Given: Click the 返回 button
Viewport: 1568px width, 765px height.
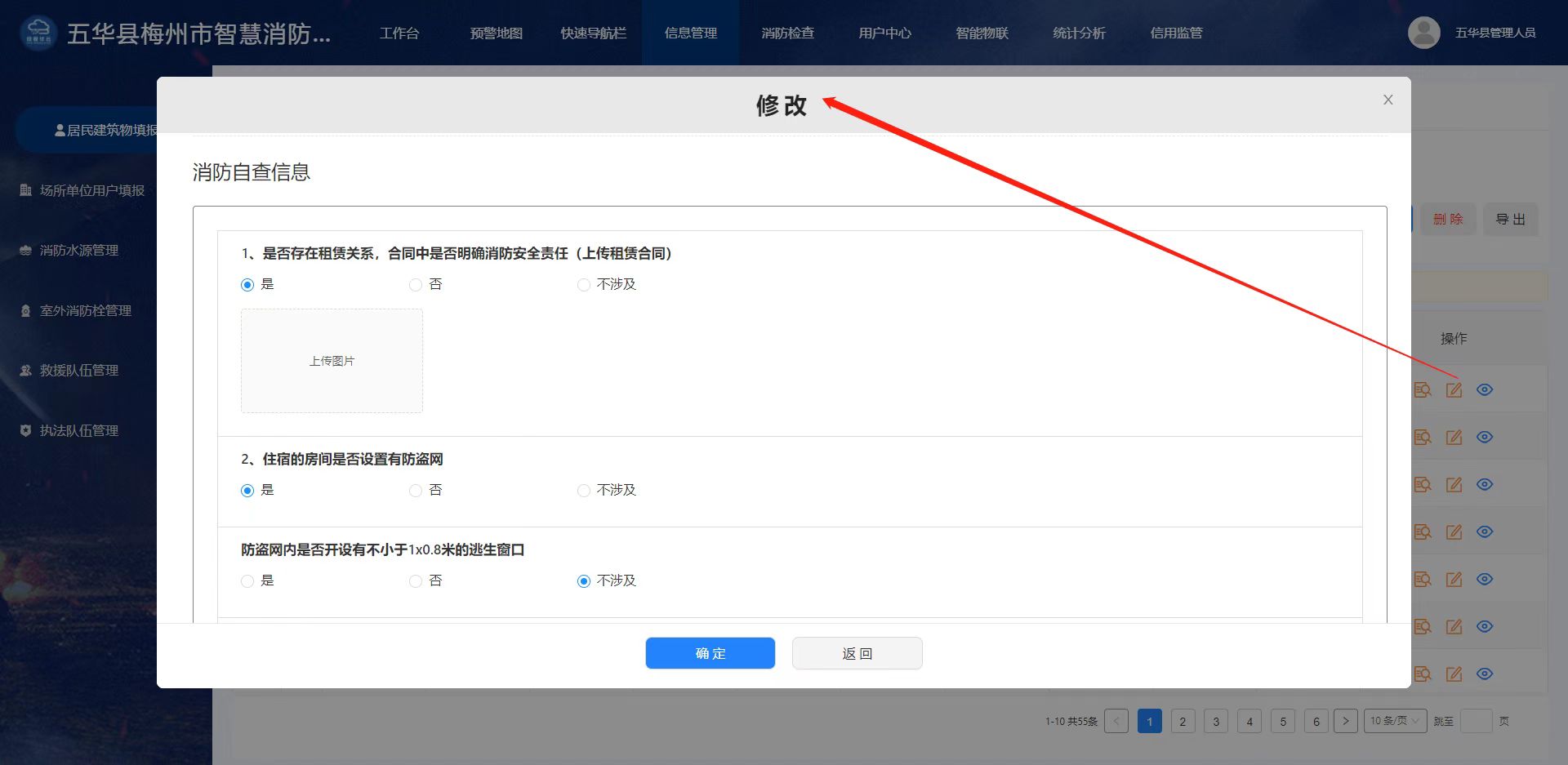Looking at the screenshot, I should pos(857,653).
